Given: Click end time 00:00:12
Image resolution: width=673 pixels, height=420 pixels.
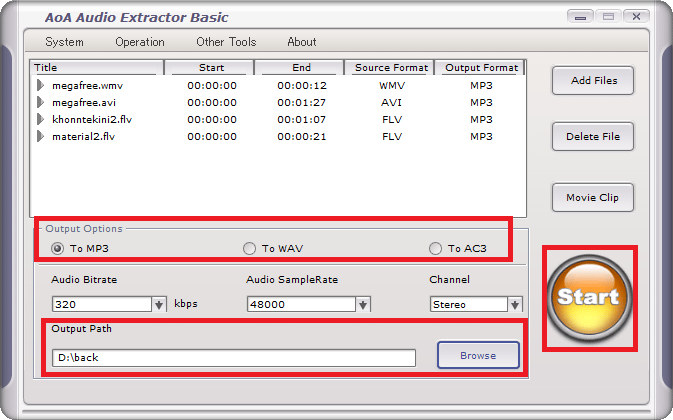Looking at the screenshot, I should [x=302, y=85].
